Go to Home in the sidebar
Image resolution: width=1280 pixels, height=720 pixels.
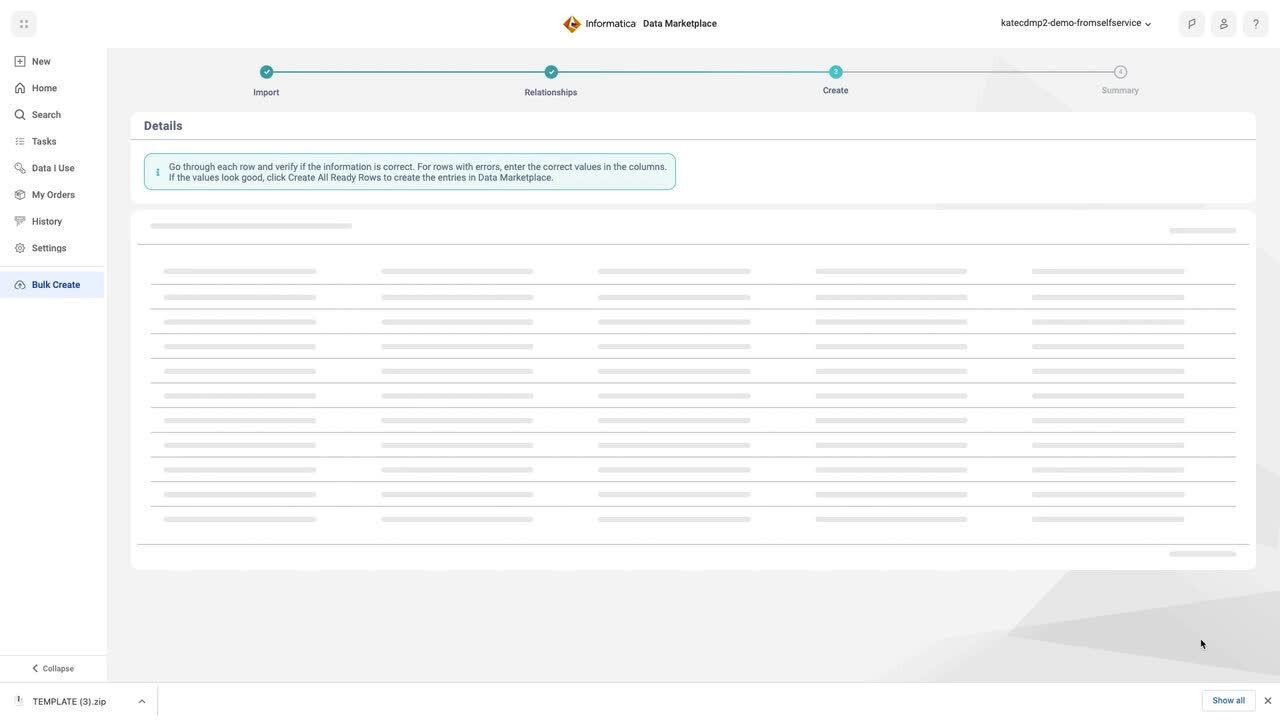click(44, 88)
